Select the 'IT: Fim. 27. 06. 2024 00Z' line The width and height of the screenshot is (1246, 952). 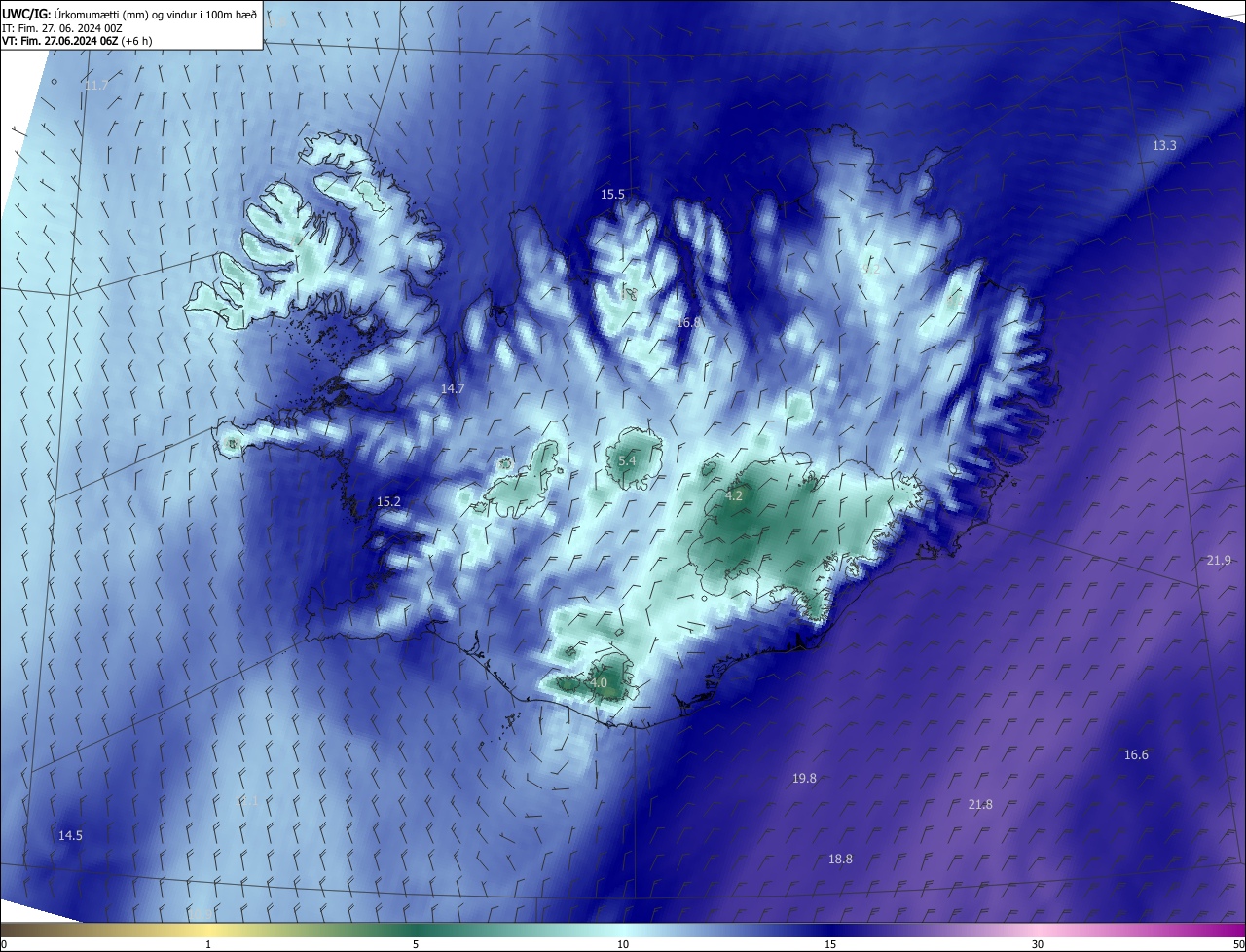click(x=62, y=28)
